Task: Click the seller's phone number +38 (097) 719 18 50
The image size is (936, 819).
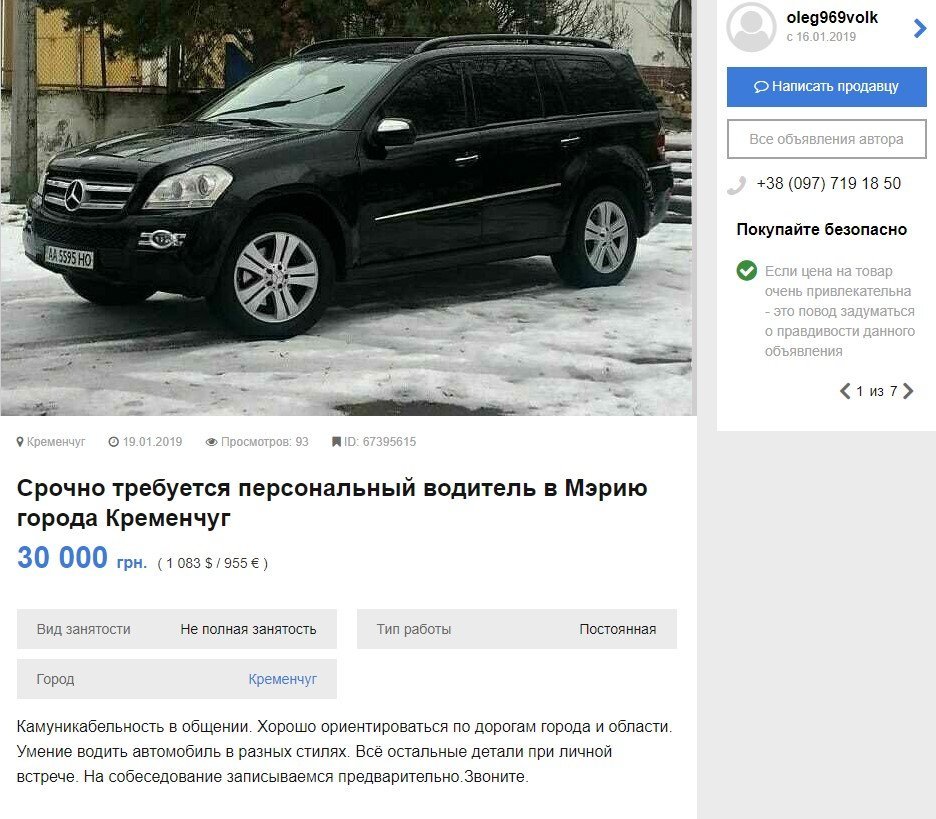Action: (x=829, y=183)
